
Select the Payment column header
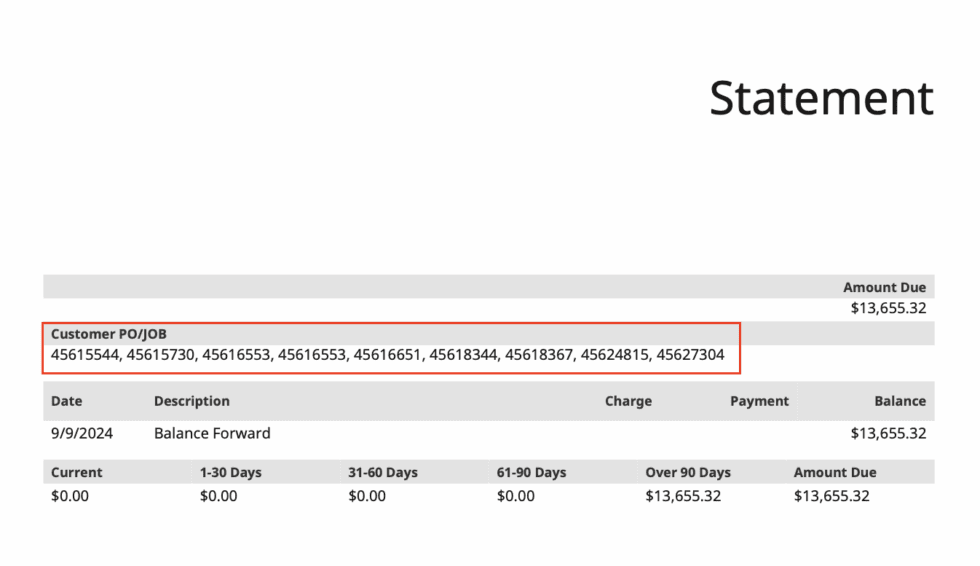759,401
